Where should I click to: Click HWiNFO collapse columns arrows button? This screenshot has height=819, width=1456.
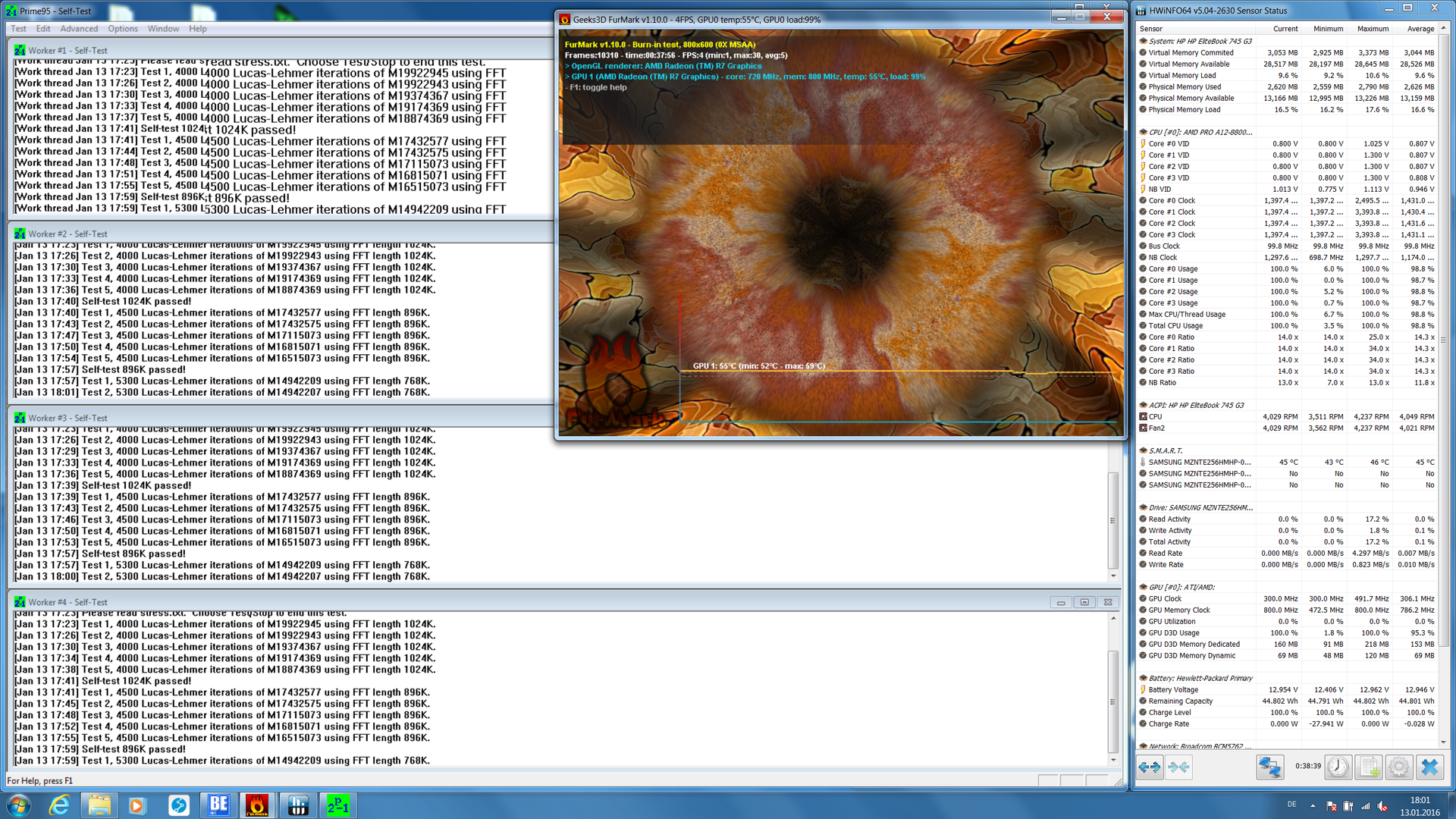[1178, 767]
